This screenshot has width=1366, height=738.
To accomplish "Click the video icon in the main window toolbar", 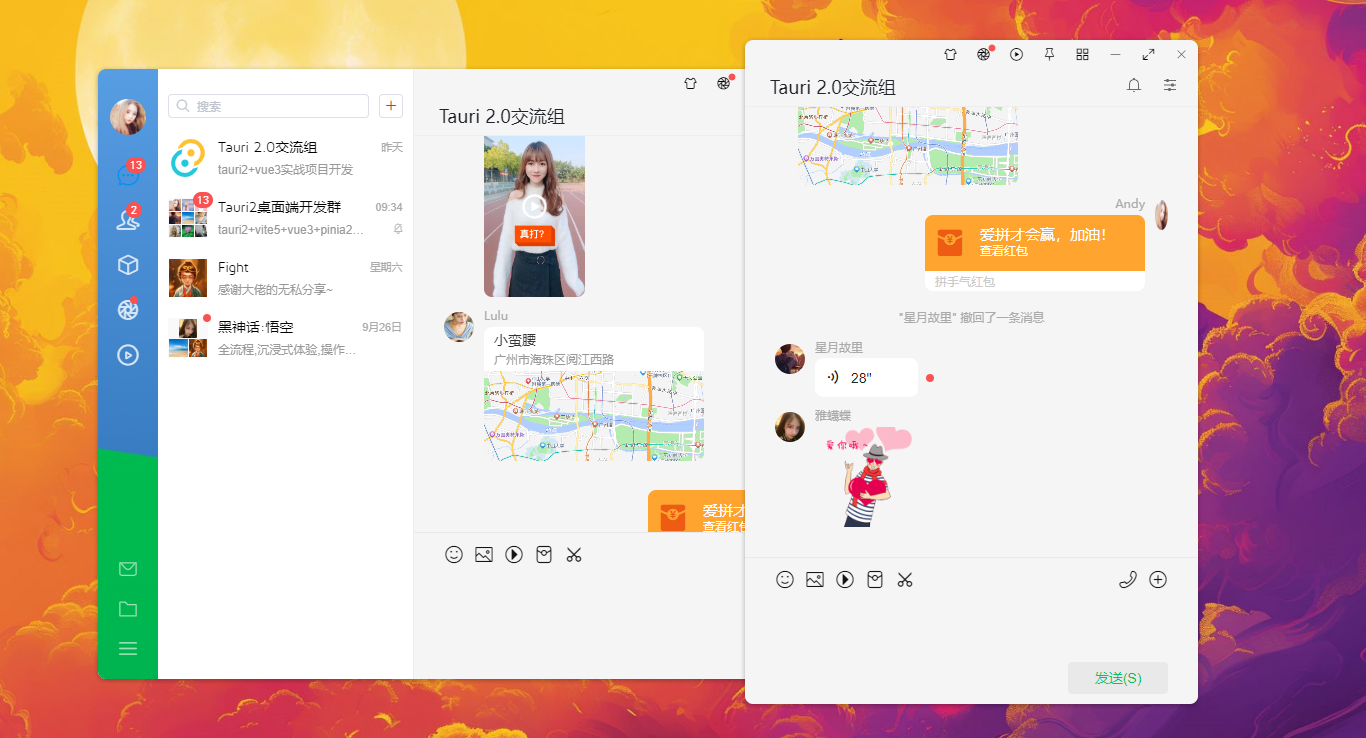I will [514, 554].
